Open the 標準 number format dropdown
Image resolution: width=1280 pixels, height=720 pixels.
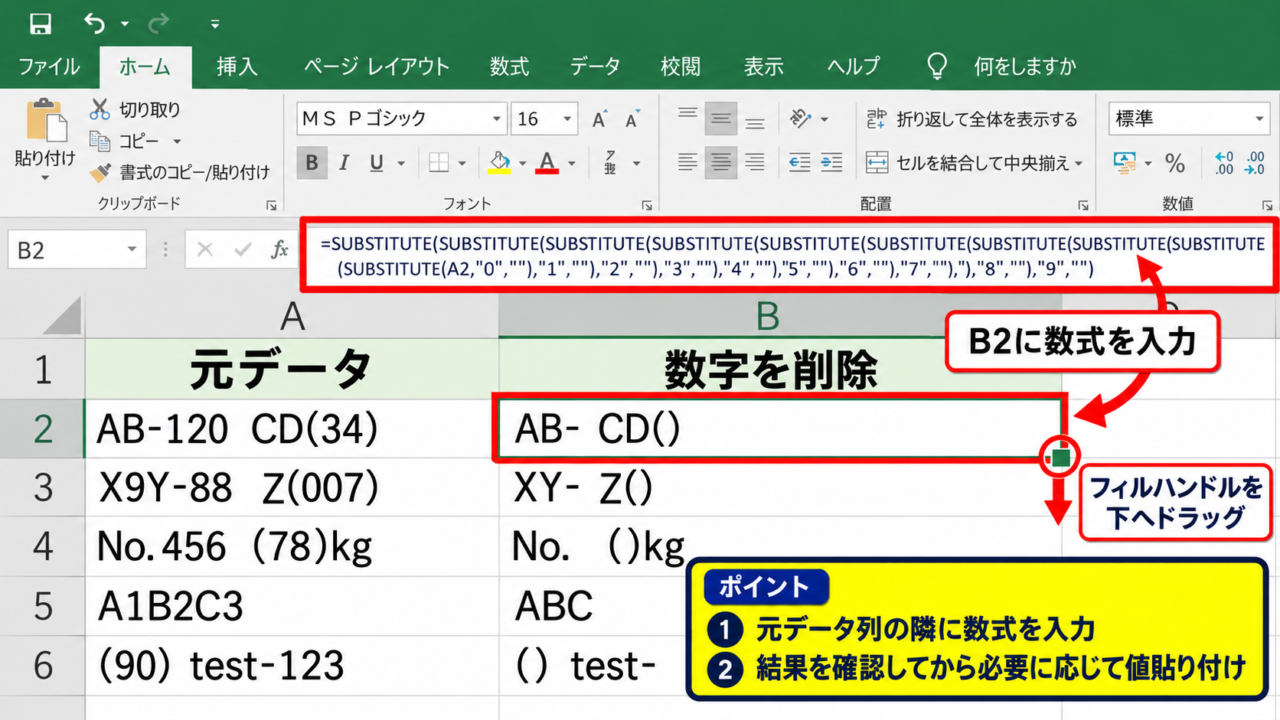coord(1259,120)
